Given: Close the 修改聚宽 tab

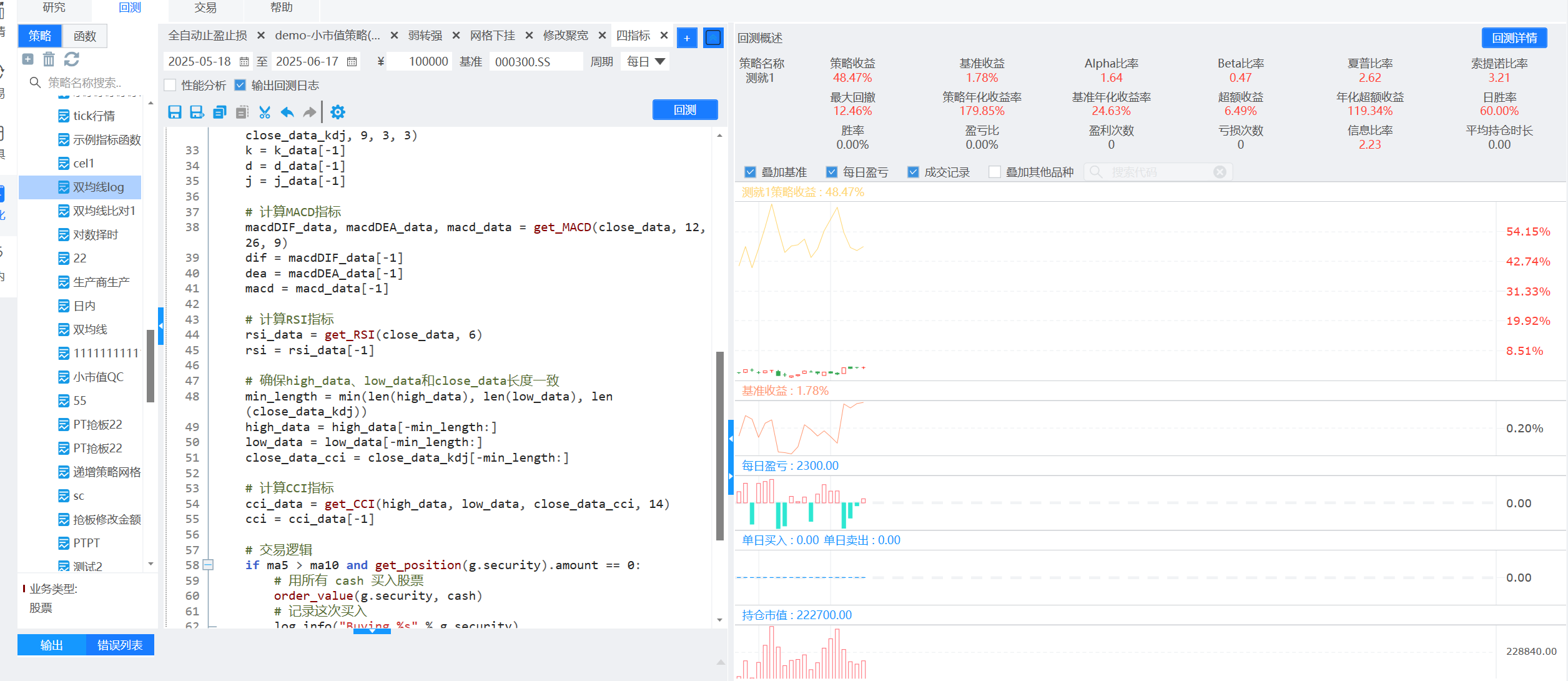Looking at the screenshot, I should point(602,36).
